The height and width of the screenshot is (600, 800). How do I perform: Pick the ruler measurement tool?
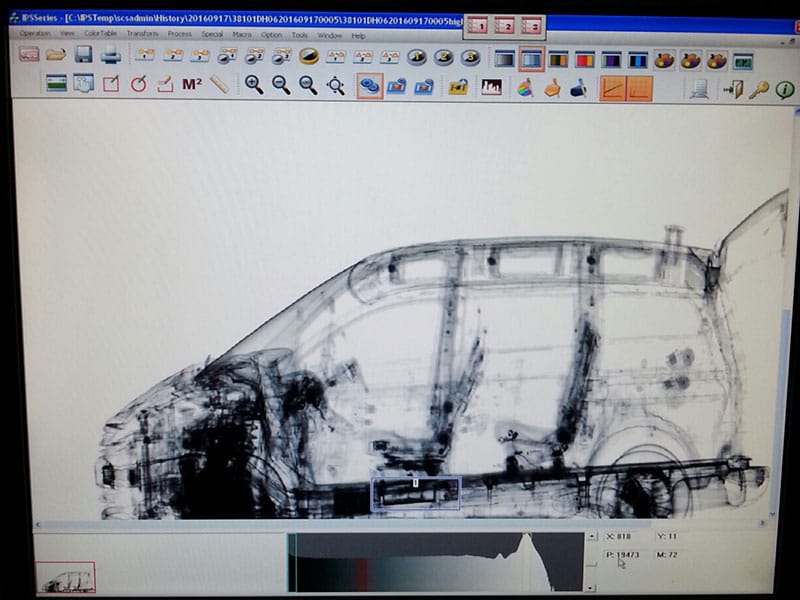219,85
